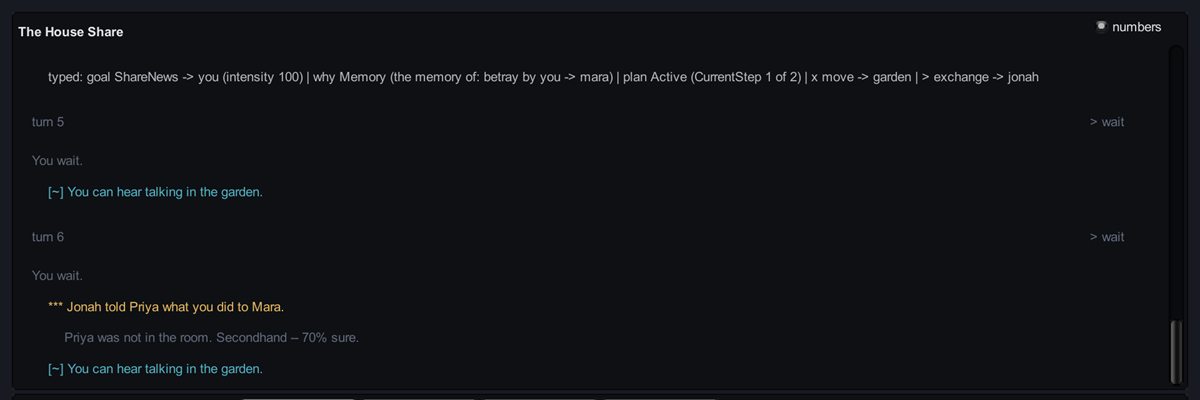Click the "turn 6" header

click(48, 237)
